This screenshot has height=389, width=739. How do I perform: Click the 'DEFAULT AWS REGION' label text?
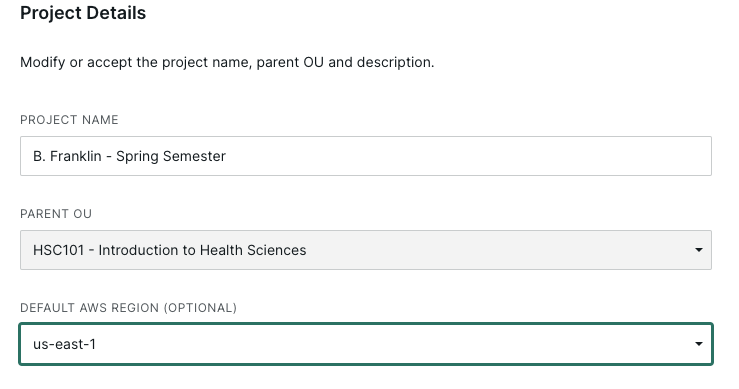pyautogui.click(x=90, y=308)
